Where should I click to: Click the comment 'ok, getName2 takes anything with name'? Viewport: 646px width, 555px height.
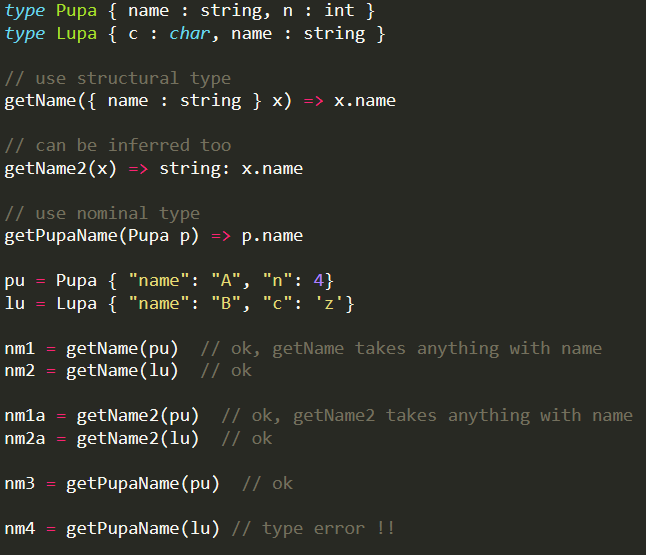click(442, 416)
